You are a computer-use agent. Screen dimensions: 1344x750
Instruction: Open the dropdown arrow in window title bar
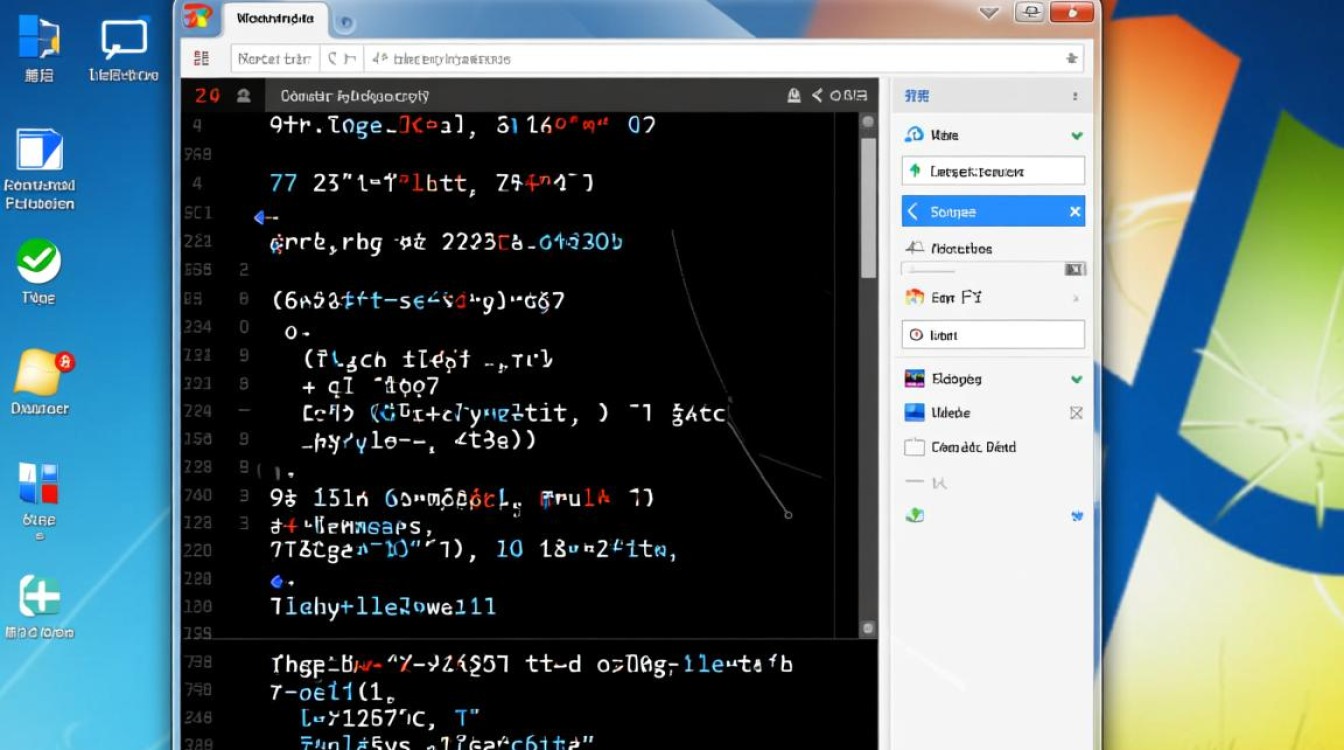[989, 13]
